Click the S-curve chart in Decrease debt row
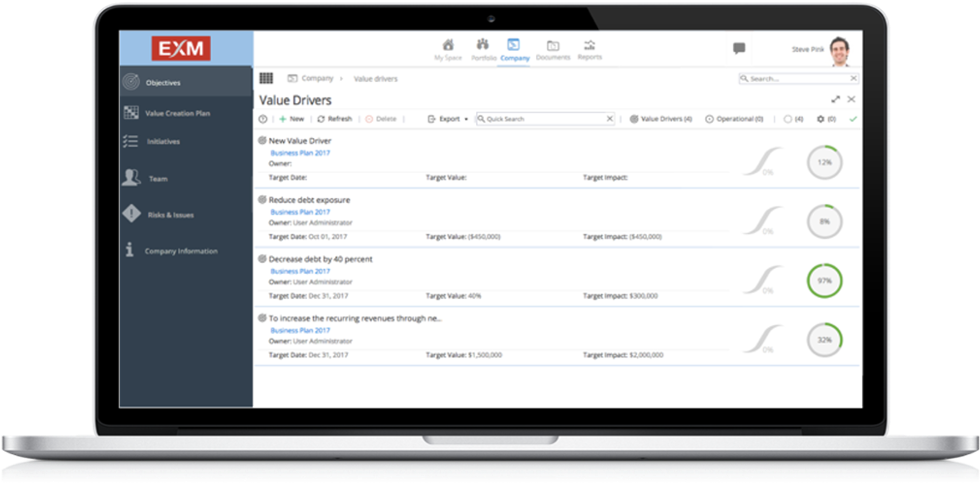 coord(762,280)
